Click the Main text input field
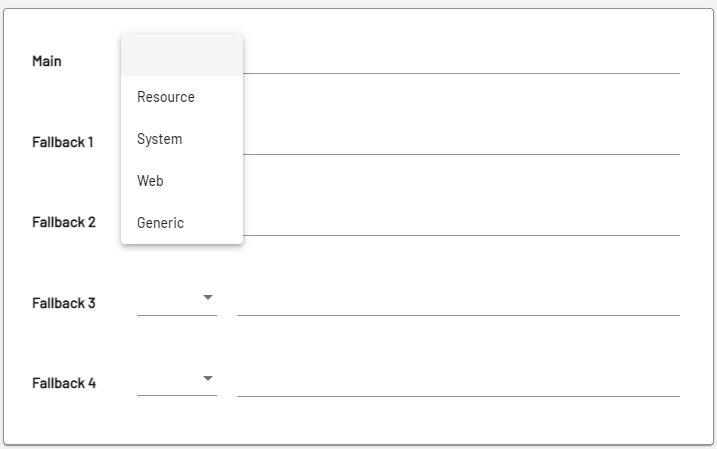This screenshot has width=717, height=449. tap(460, 60)
